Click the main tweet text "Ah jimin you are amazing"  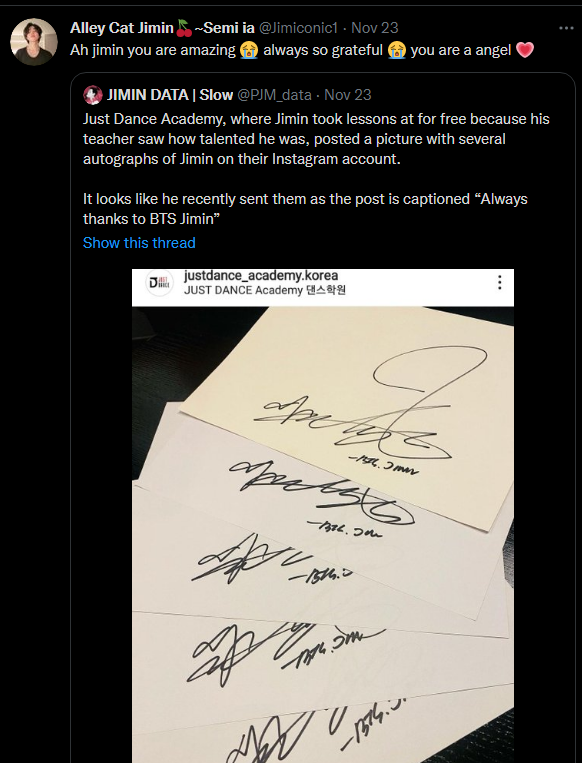point(153,50)
